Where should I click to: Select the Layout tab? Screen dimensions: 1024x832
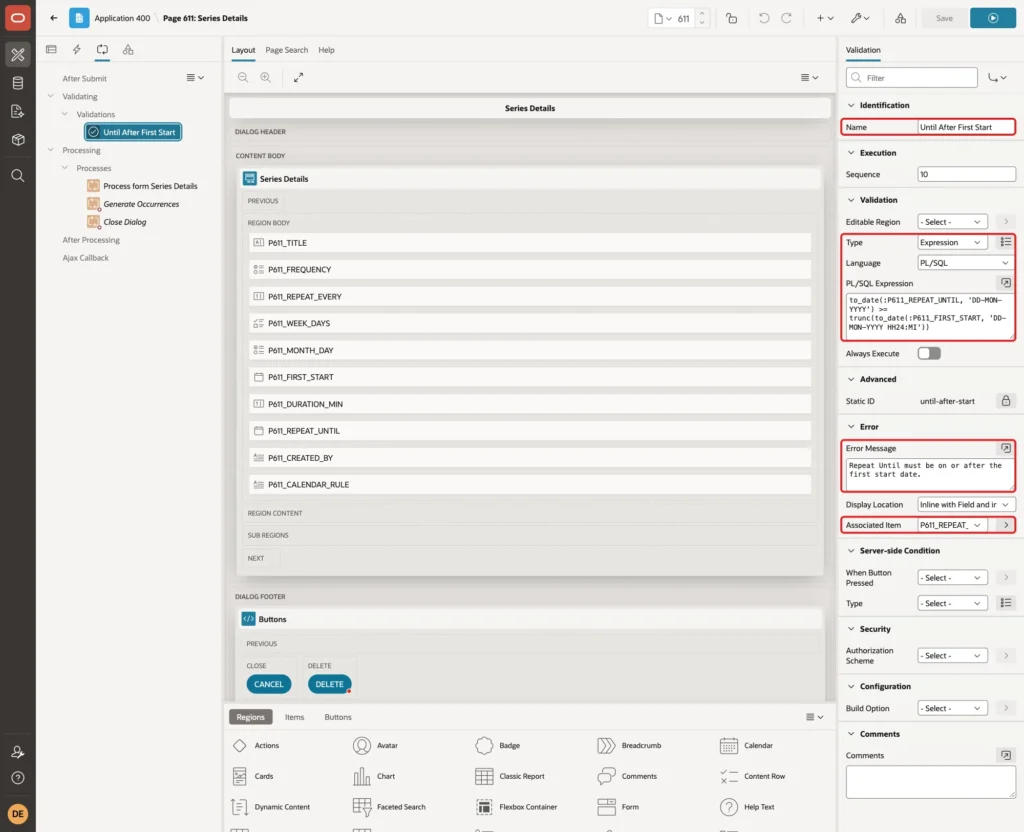click(x=243, y=50)
